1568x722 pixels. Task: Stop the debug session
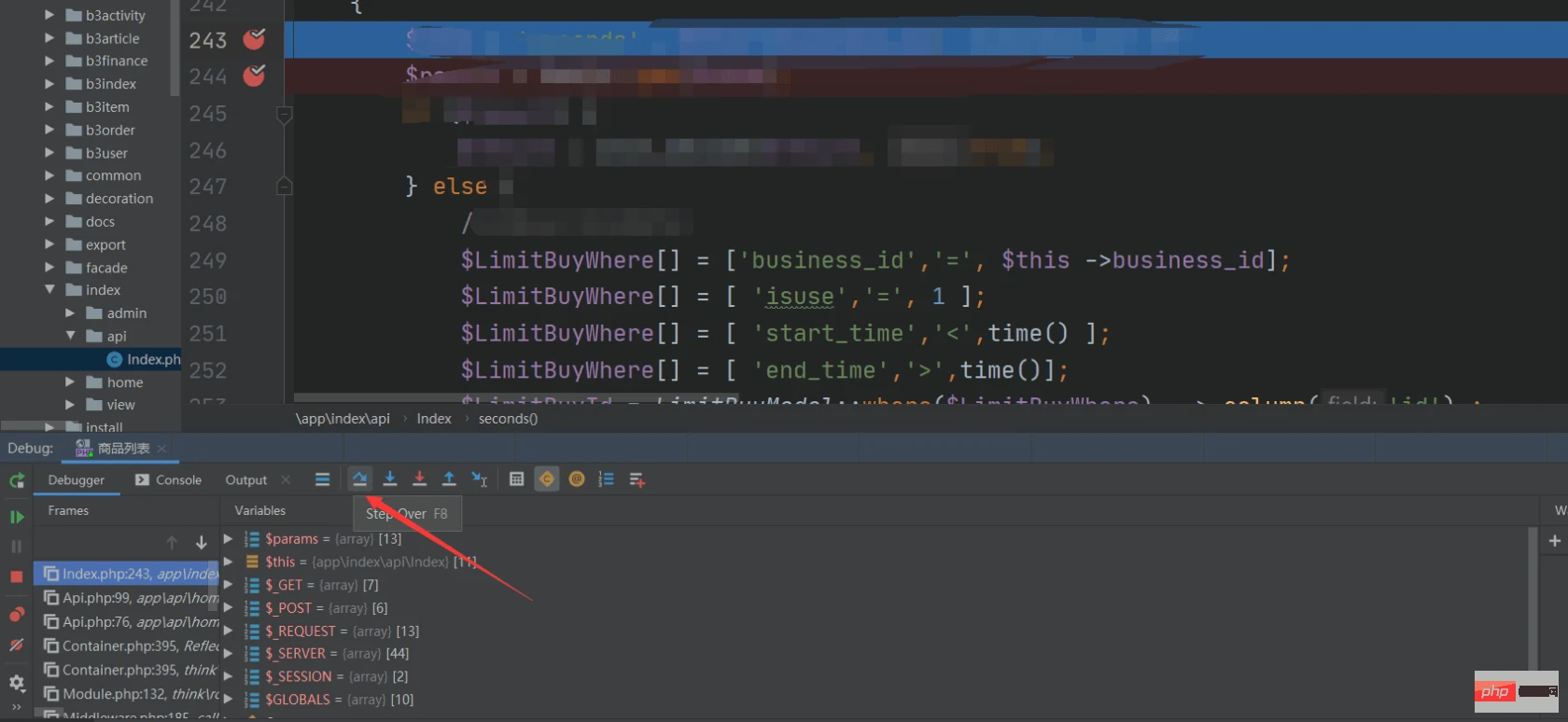(x=17, y=577)
